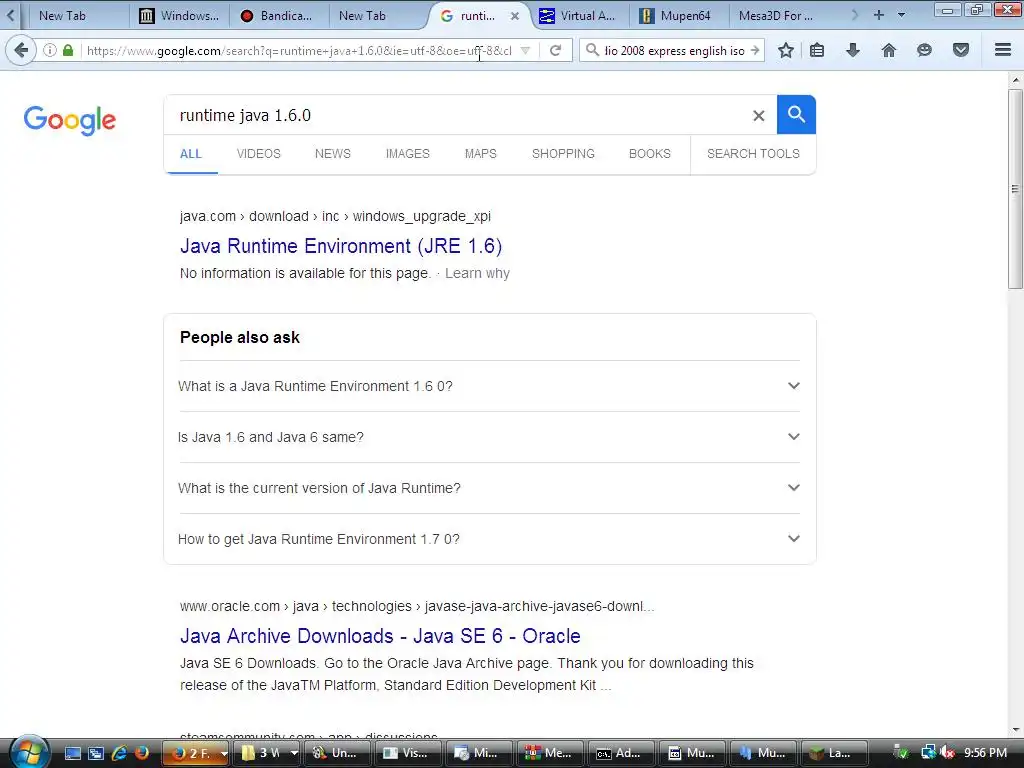The height and width of the screenshot is (768, 1024).
Task: Bookmark this page with star icon
Action: pos(786,50)
